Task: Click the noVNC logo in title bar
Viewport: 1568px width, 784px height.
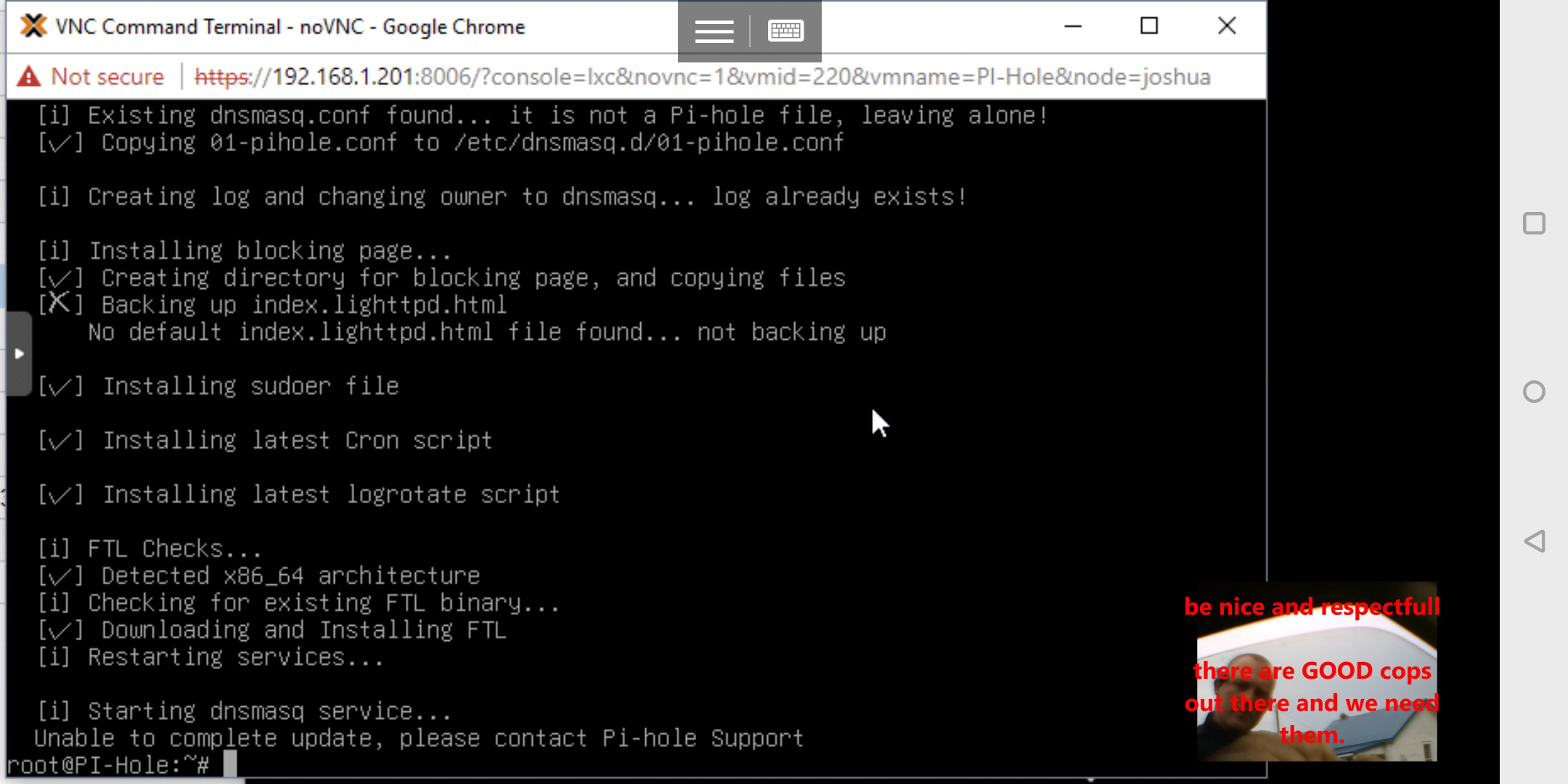Action: pos(33,26)
